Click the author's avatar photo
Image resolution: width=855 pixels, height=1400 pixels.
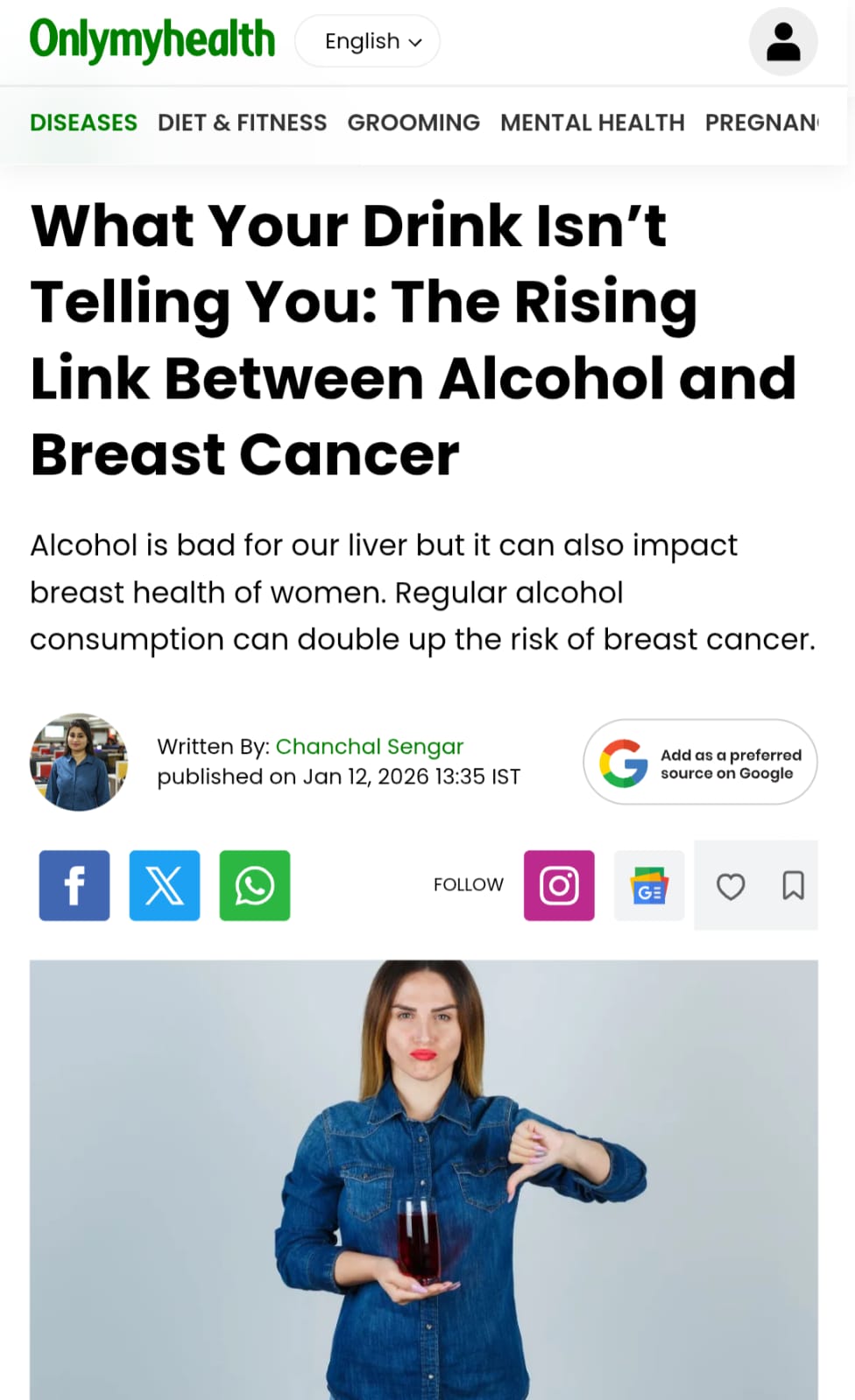click(78, 762)
